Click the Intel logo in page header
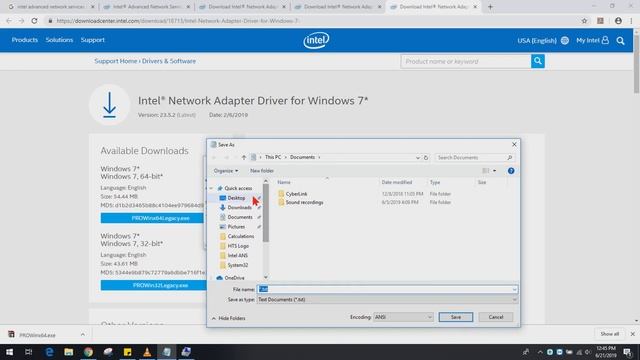 coord(316,40)
